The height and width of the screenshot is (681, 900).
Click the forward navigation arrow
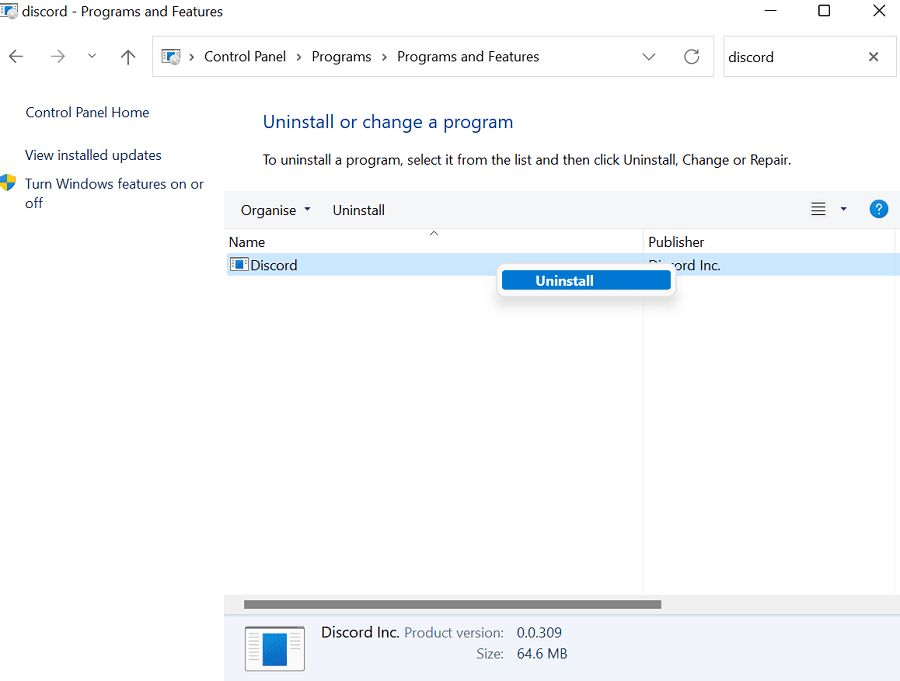click(57, 57)
